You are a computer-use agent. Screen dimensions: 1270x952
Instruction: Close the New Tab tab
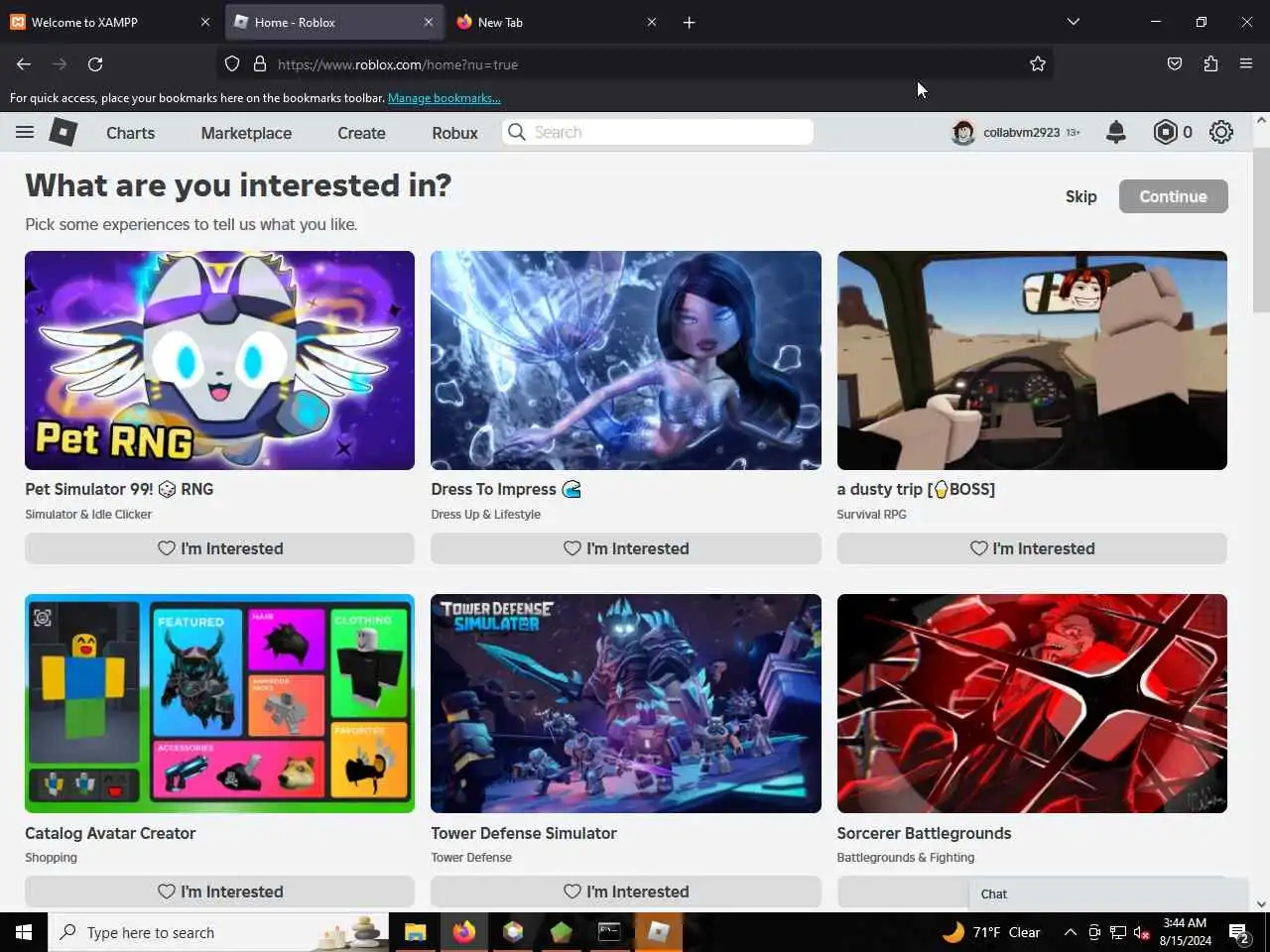tap(652, 22)
